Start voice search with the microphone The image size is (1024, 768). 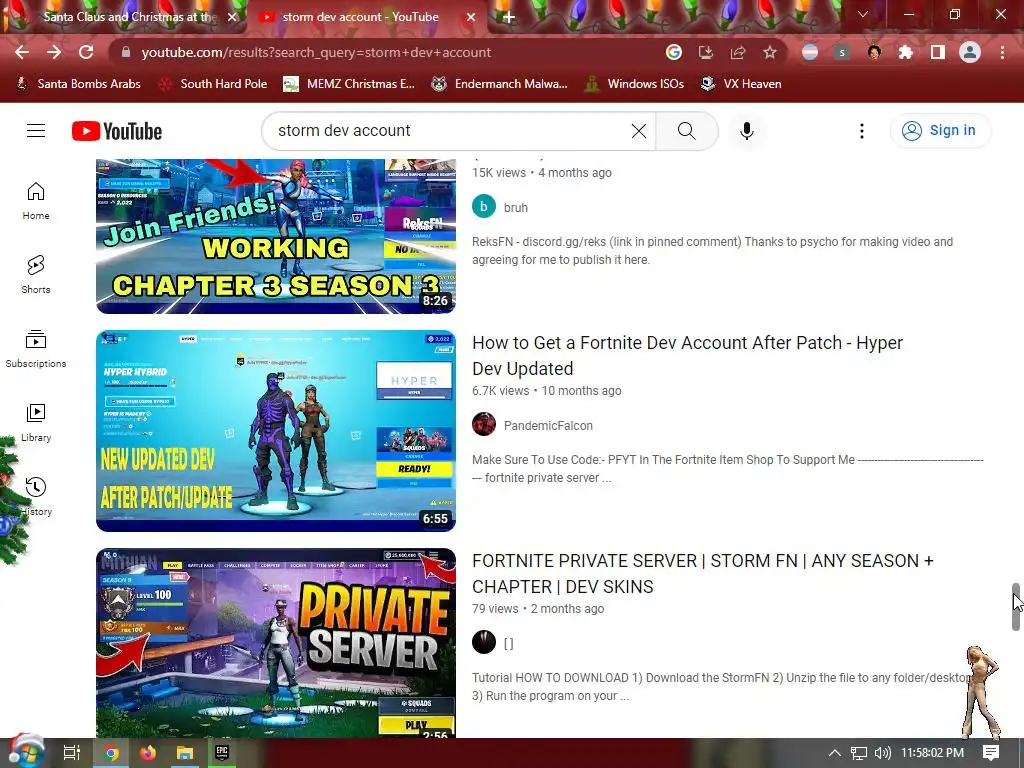coord(747,131)
